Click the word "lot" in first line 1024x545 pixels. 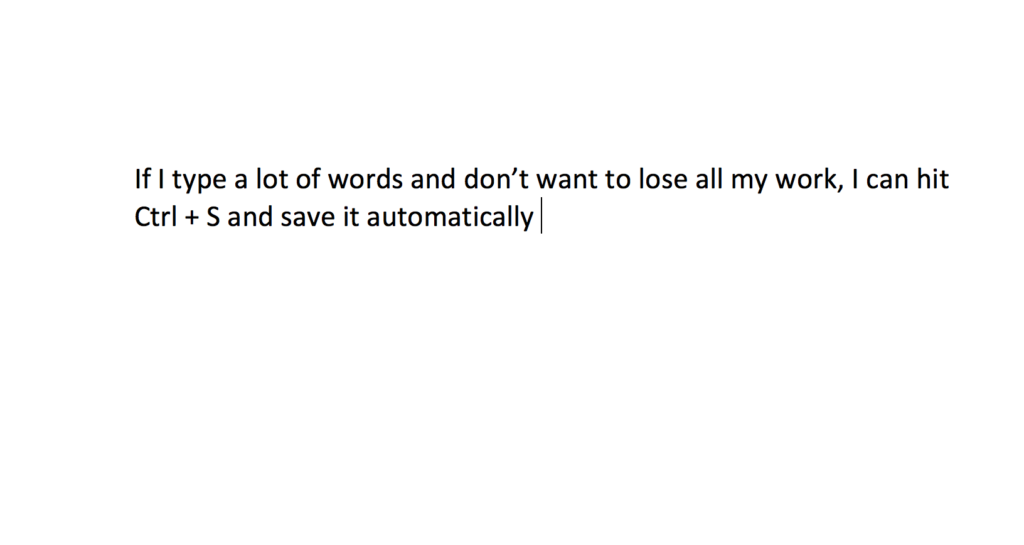tap(272, 179)
